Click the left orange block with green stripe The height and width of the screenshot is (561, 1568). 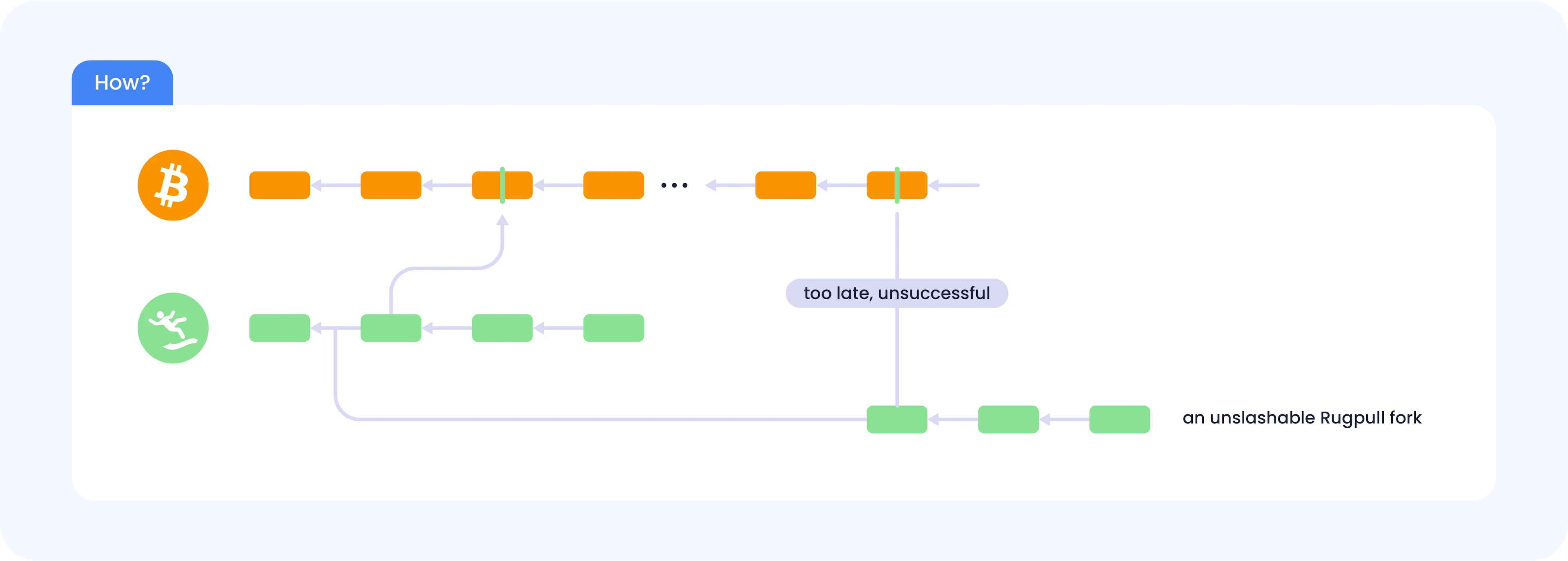tap(502, 186)
